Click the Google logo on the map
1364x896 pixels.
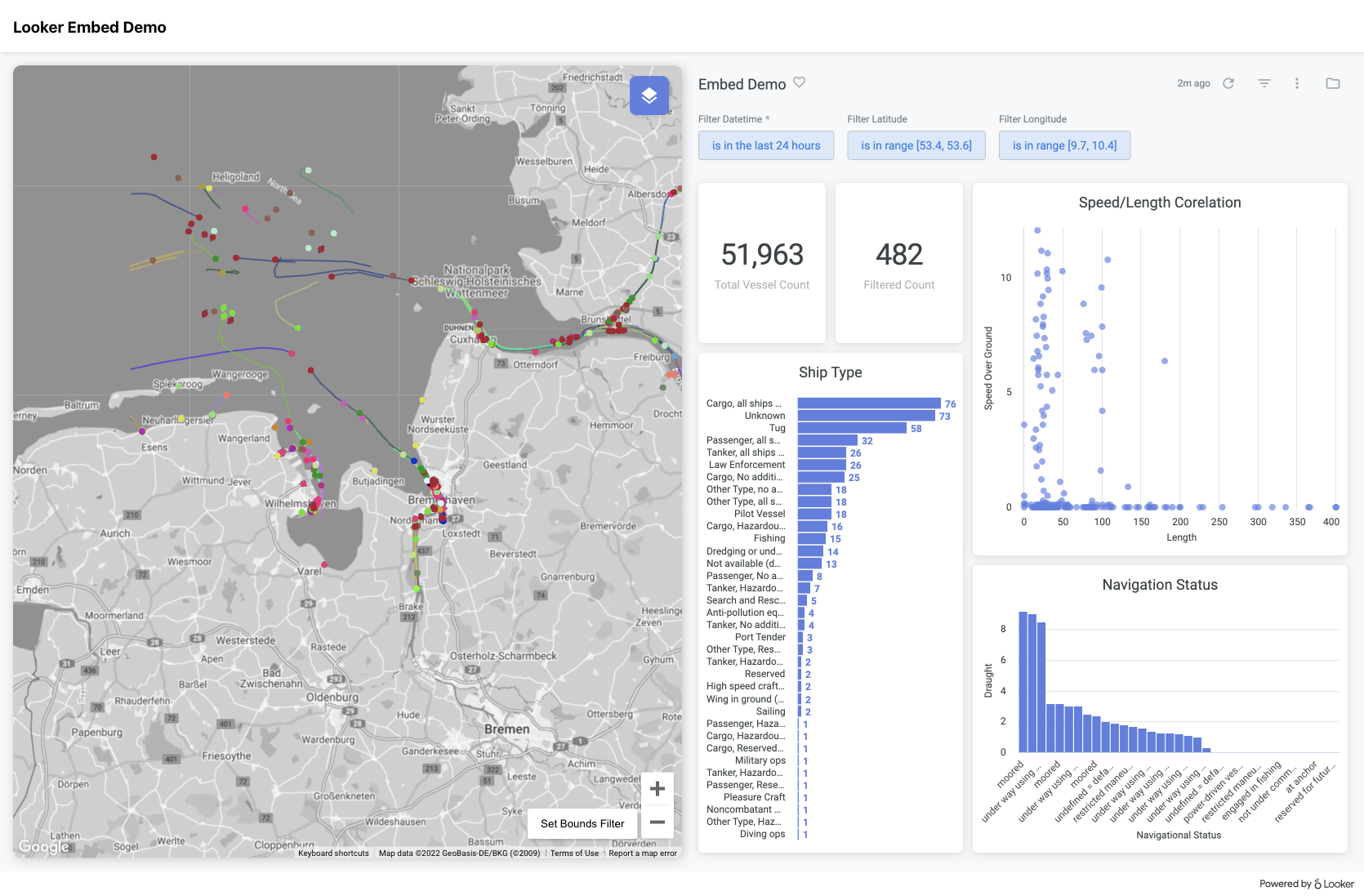tap(45, 847)
